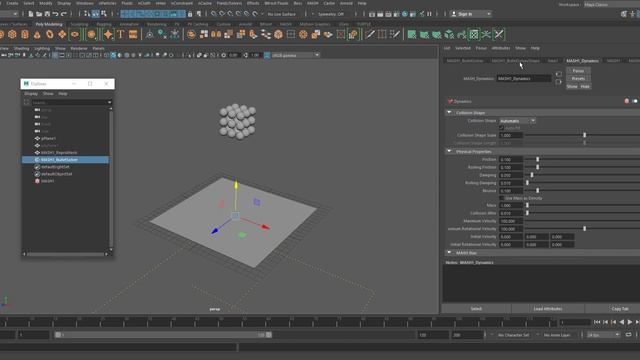Click the Sweep Mesh star shelf icon
The image size is (640, 360).
[x=108, y=34]
